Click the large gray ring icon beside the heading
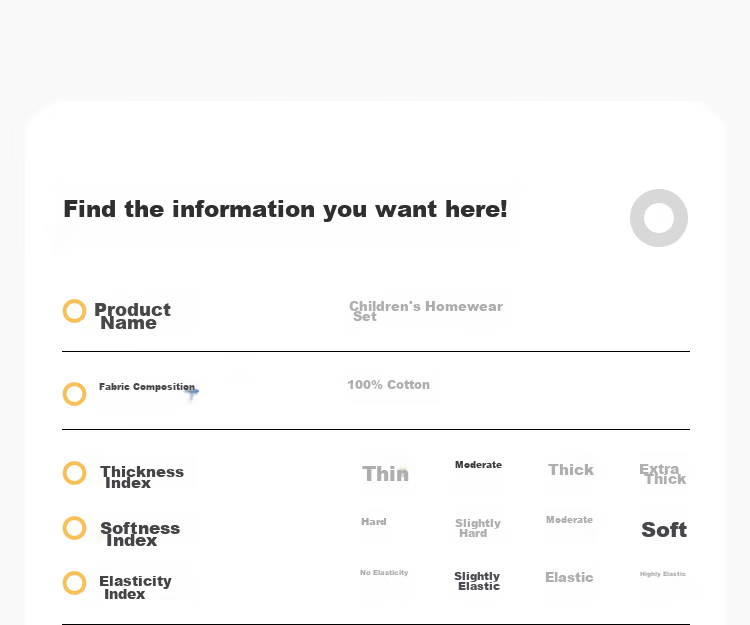The width and height of the screenshot is (750, 625). [659, 218]
